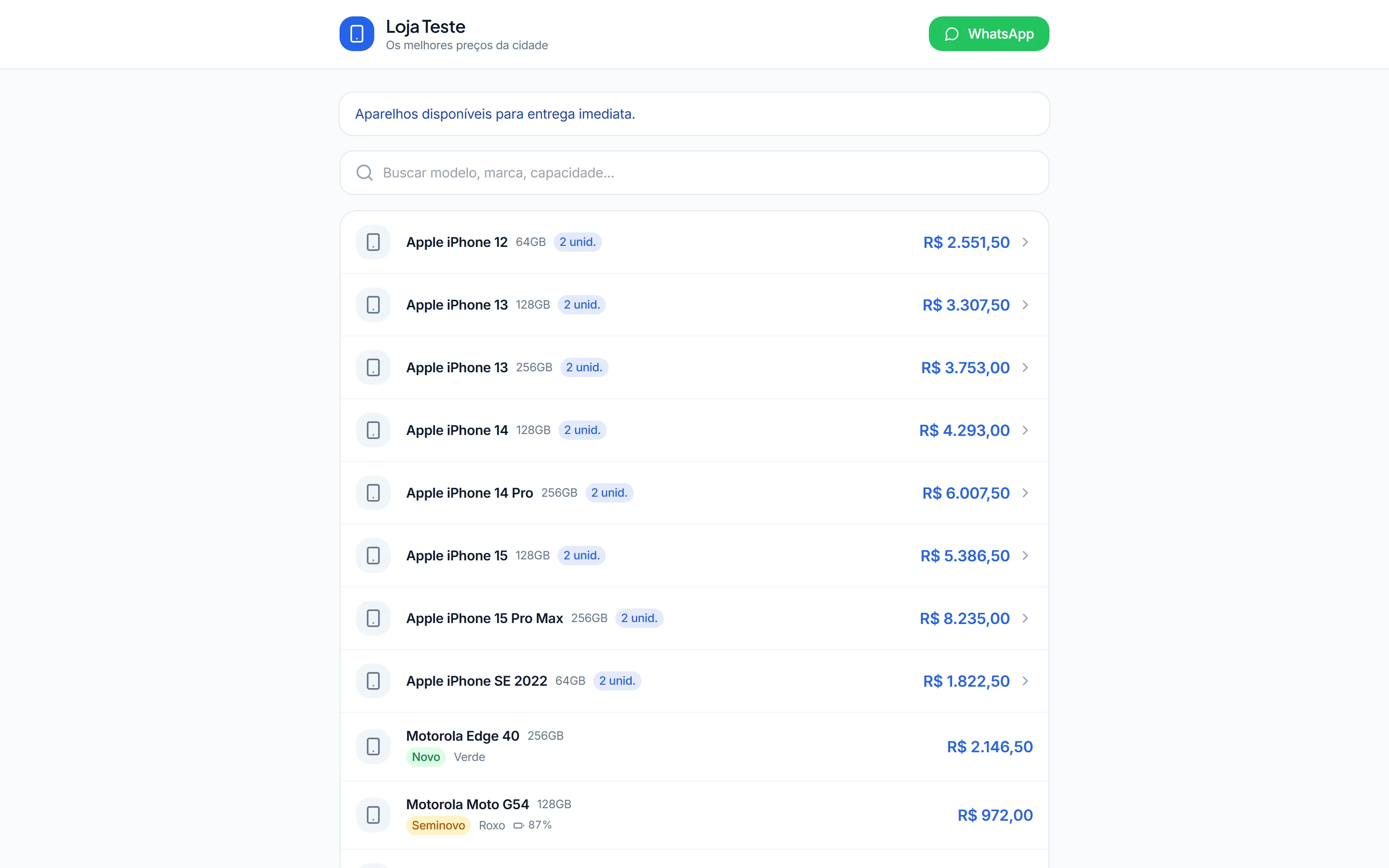Click the Loja Teste store title
This screenshot has height=868, width=1389.
pyautogui.click(x=425, y=27)
